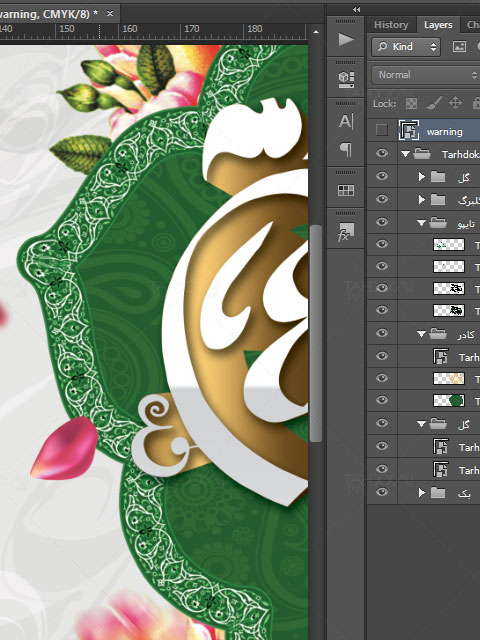Collapse the expanded گل group
Image resolution: width=480 pixels, height=640 pixels.
pos(422,424)
